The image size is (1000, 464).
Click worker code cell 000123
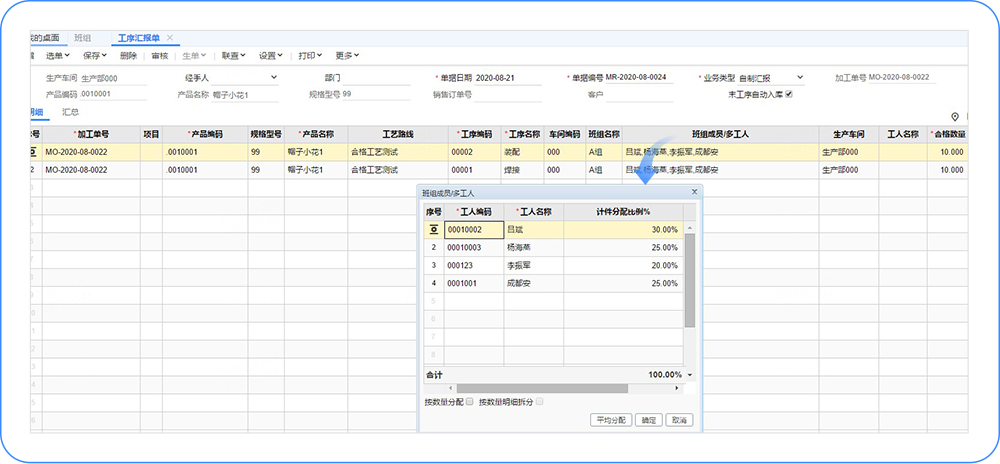(474, 265)
